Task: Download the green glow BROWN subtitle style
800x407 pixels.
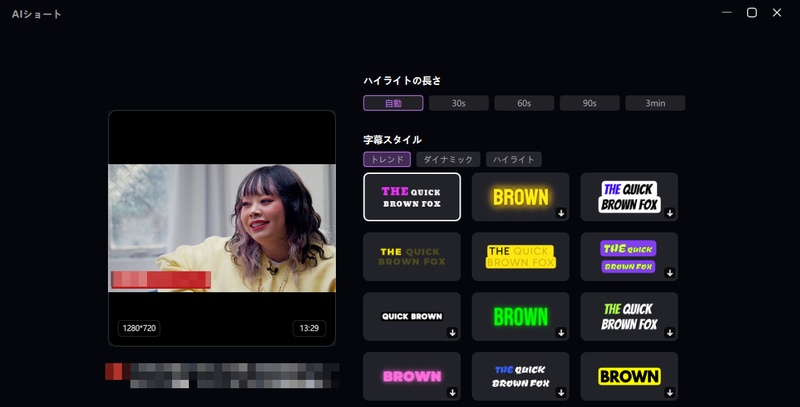Action: click(561, 333)
